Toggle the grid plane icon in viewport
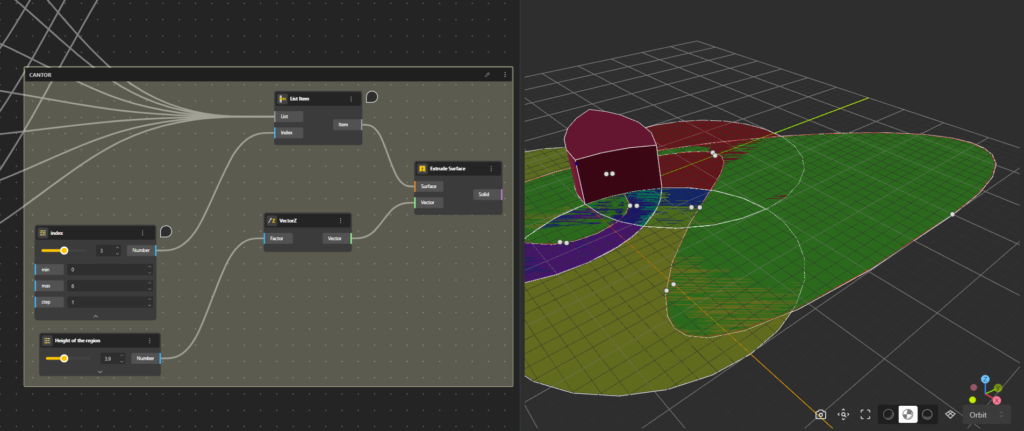Image resolution: width=1024 pixels, height=431 pixels. 950,414
